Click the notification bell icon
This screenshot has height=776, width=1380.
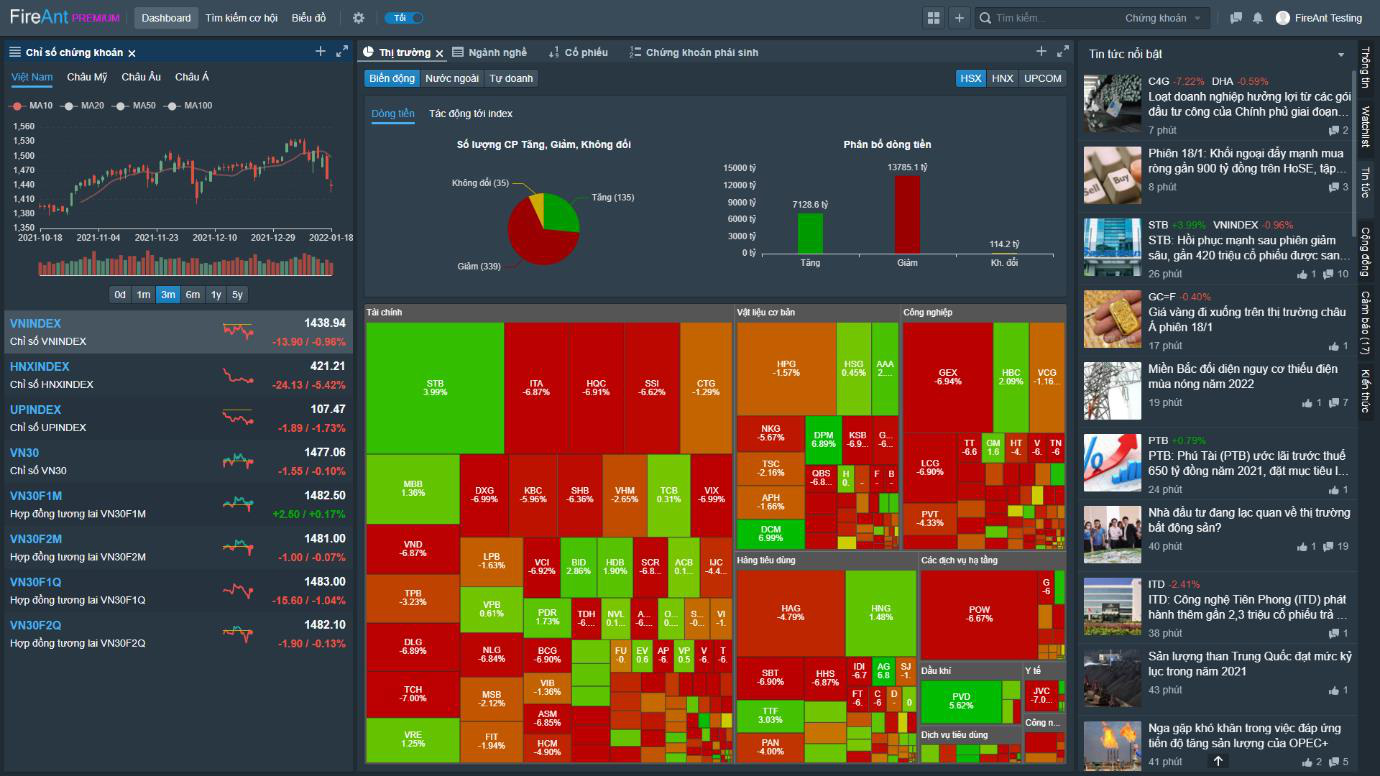click(x=1258, y=18)
